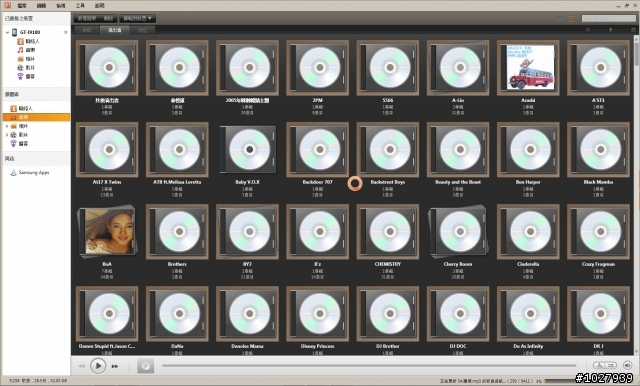Image resolution: width=640 pixels, height=386 pixels.
Task: Adjust the thumbnail size slider handle
Action: 611,30
